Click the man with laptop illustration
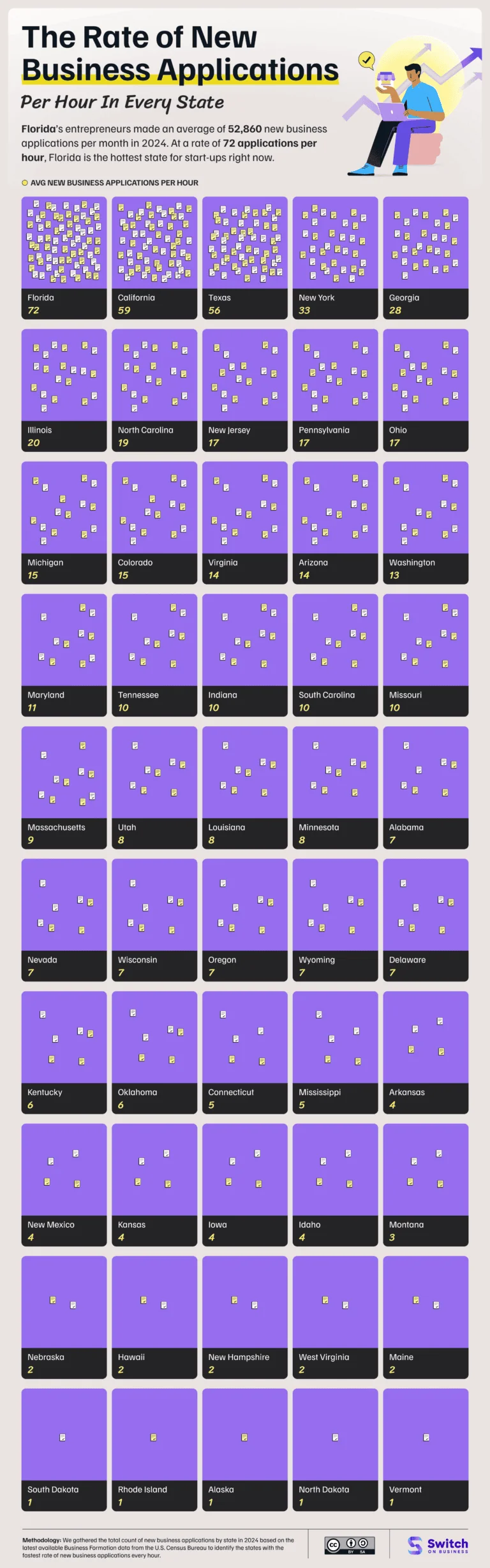 [402, 118]
